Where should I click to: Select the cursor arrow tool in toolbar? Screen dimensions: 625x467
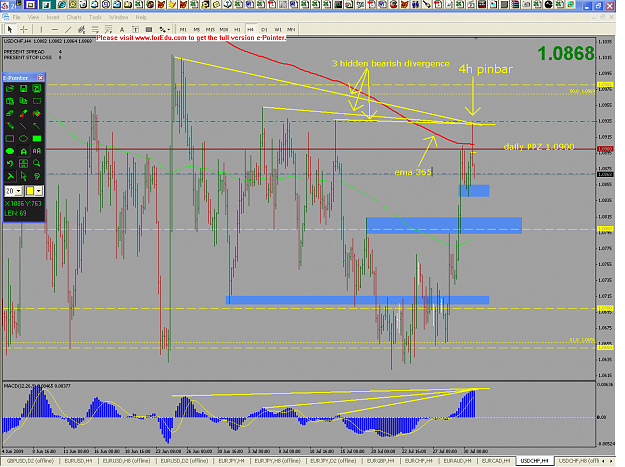10,29
